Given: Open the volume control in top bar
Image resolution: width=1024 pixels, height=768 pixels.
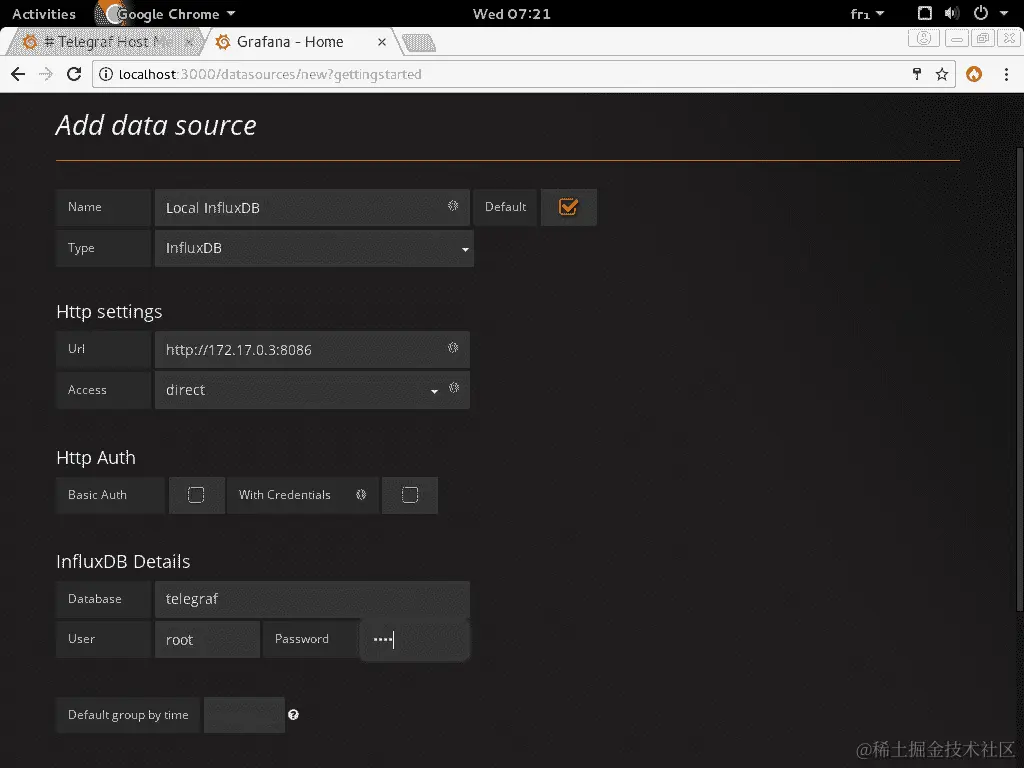Looking at the screenshot, I should (952, 13).
